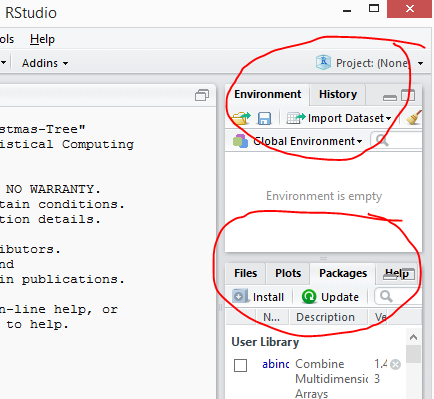Maximize the Environment pane

click(408, 95)
